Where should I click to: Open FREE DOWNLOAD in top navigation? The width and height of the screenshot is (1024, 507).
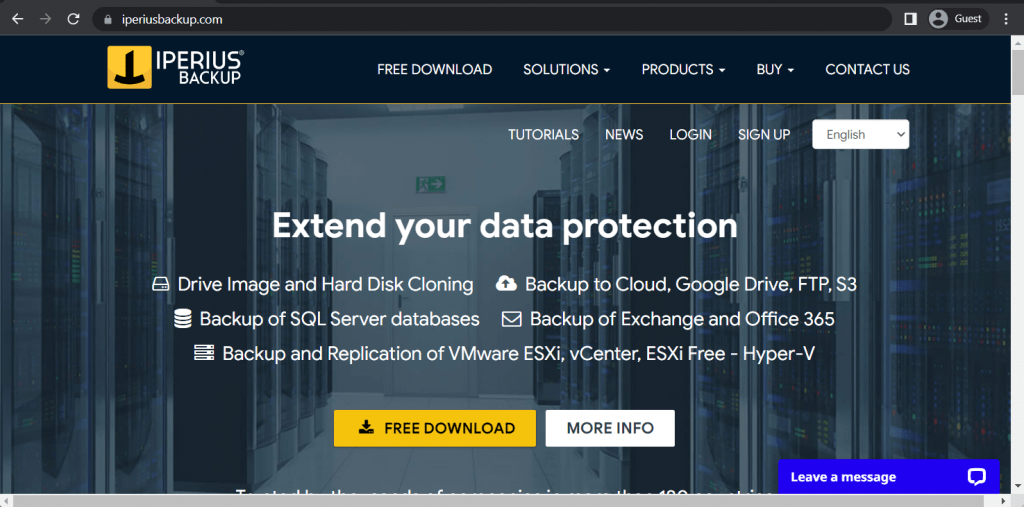(x=434, y=69)
